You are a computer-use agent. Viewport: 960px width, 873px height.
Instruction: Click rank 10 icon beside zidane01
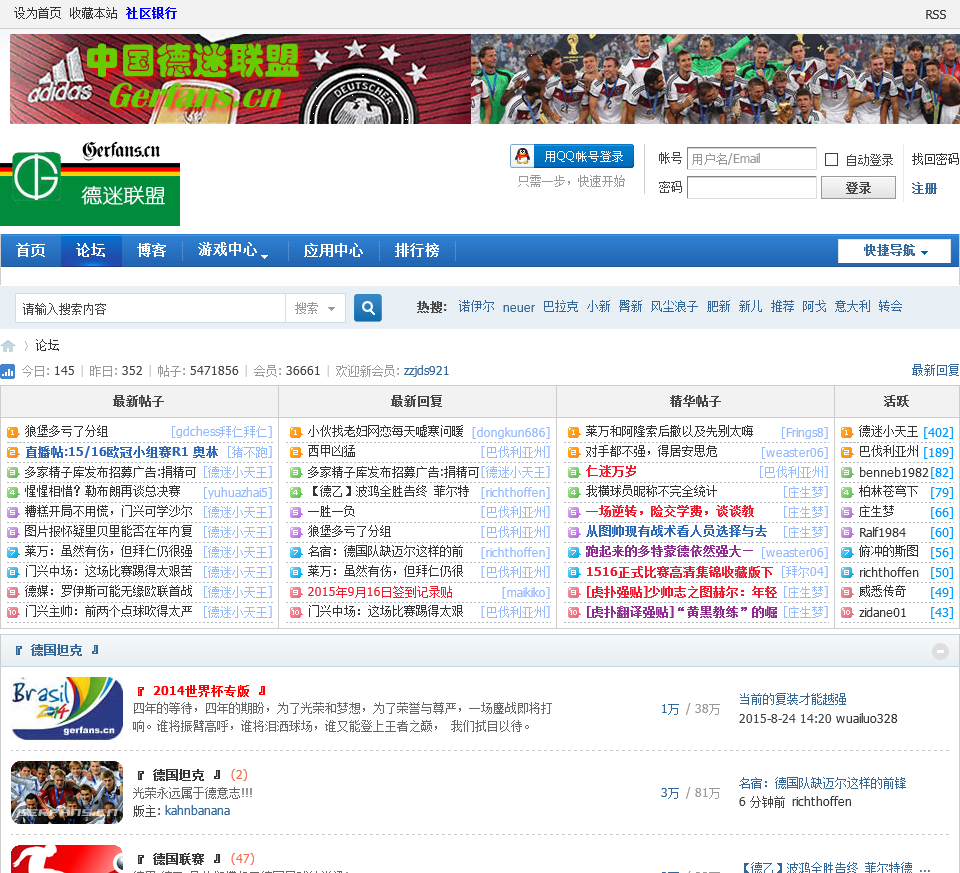tap(847, 613)
